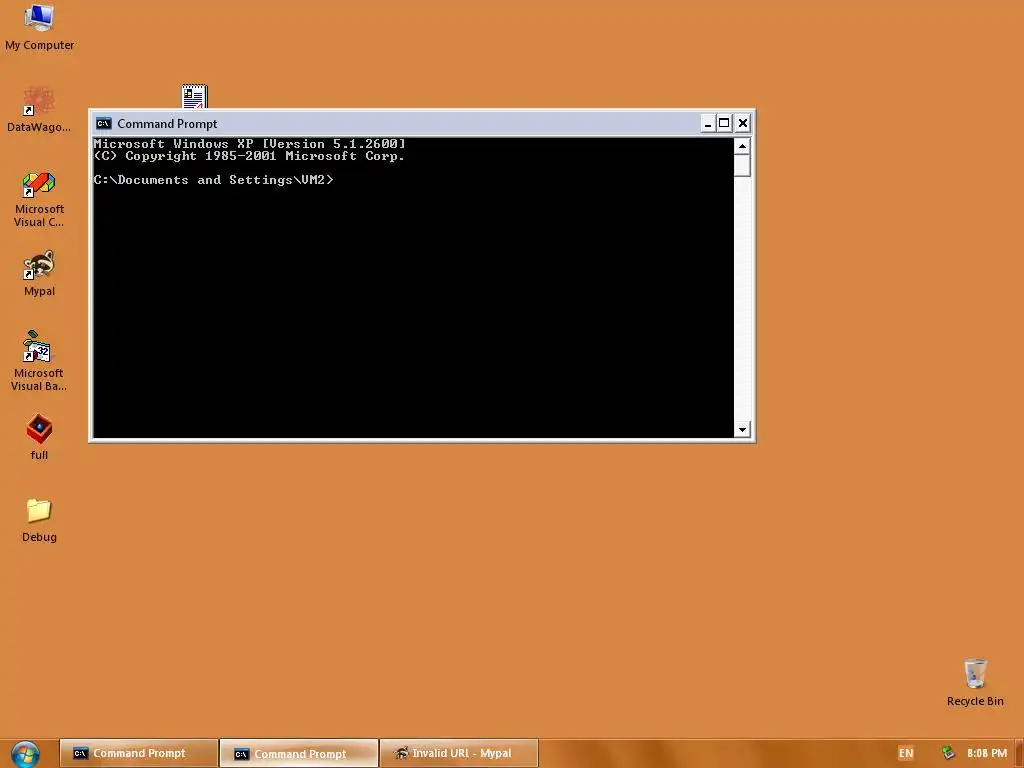The image size is (1024, 768).
Task: Open the EN language indicator
Action: point(906,753)
